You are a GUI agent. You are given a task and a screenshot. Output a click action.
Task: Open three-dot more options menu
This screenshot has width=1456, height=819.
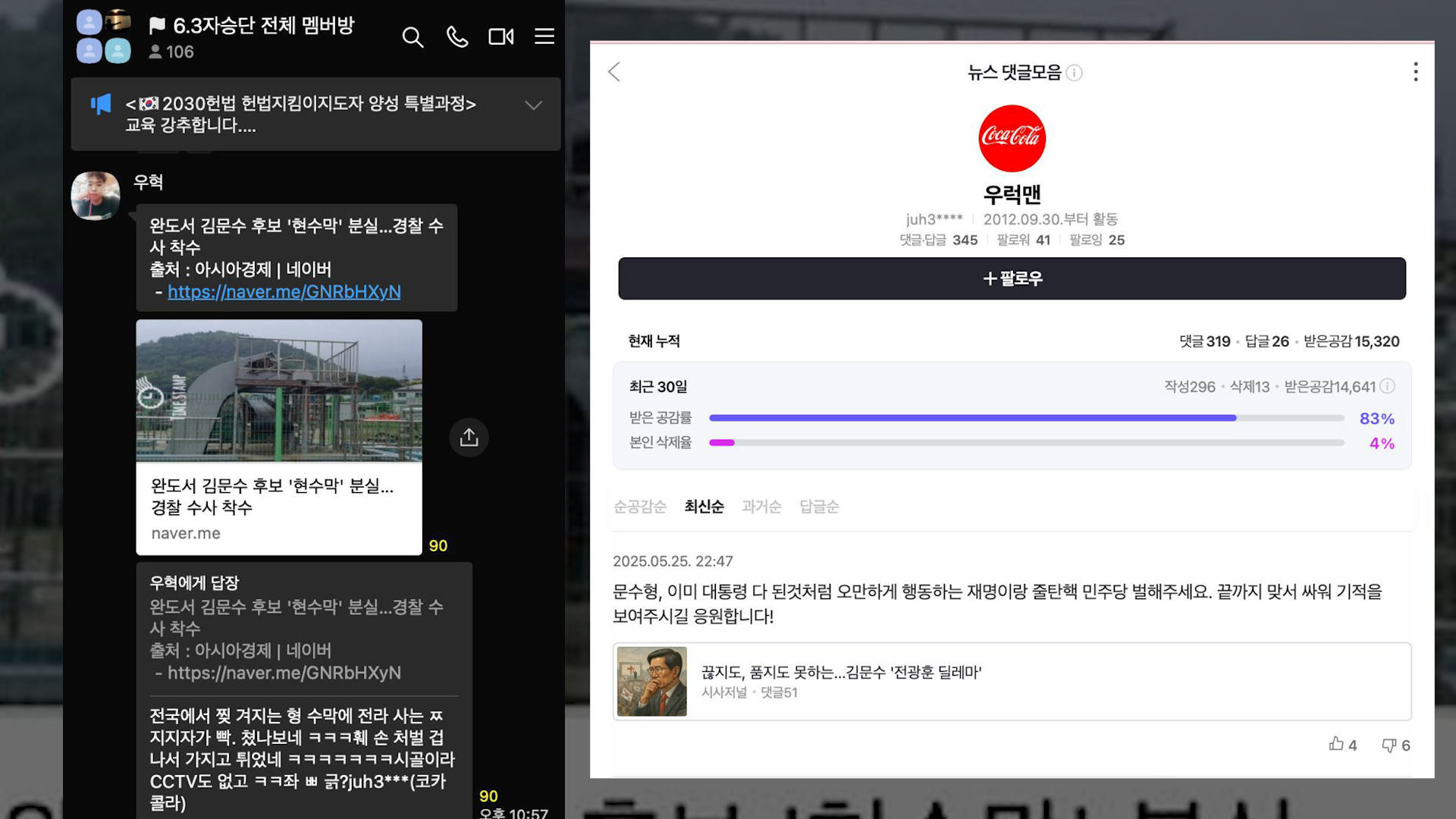tap(1415, 72)
